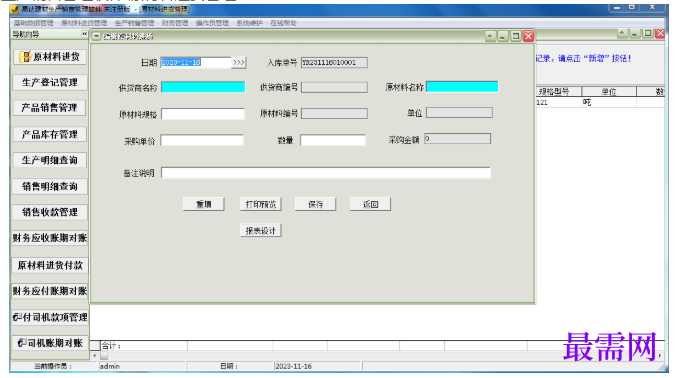Image resolution: width=675 pixels, height=378 pixels.
Task: Click the 备注说明 remarks field
Action: click(325, 173)
